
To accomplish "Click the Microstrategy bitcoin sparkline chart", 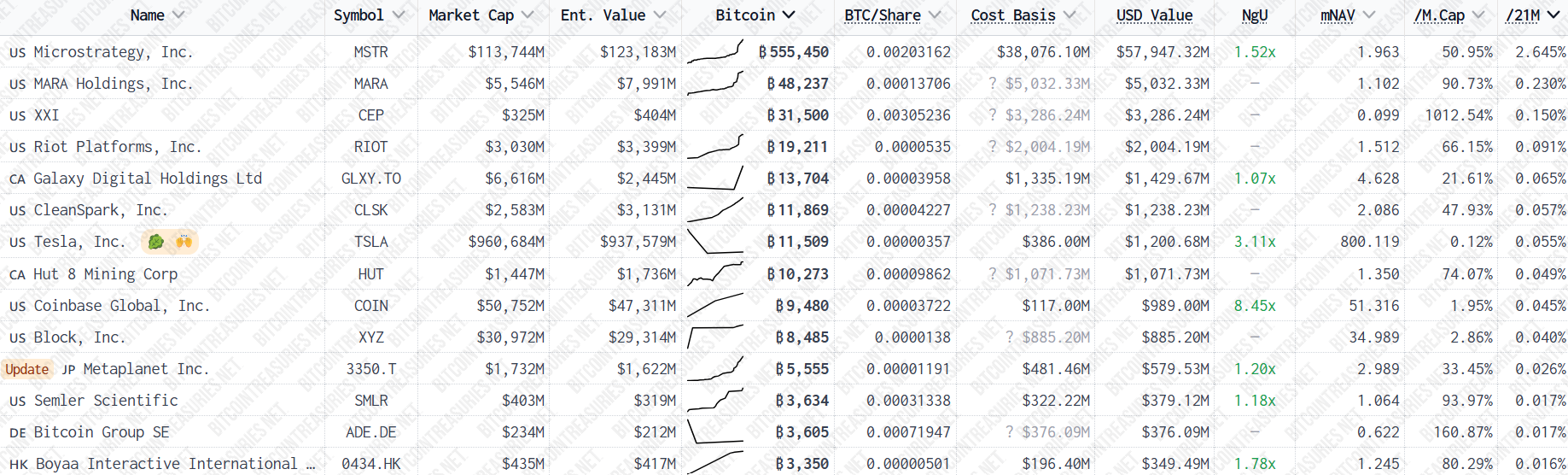I will tap(715, 52).
